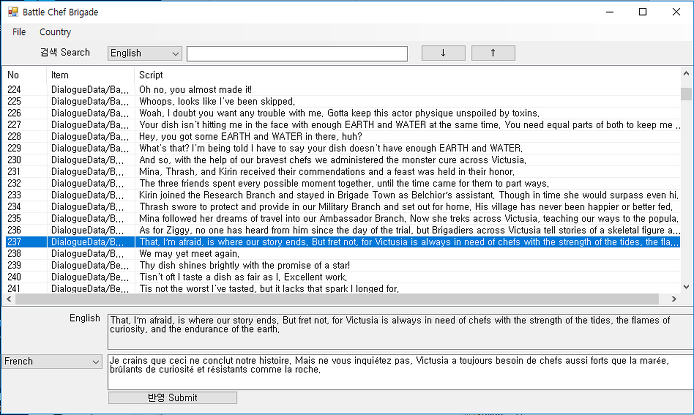Click the French translation text box
Screen dimensions: 694x415
pos(401,372)
